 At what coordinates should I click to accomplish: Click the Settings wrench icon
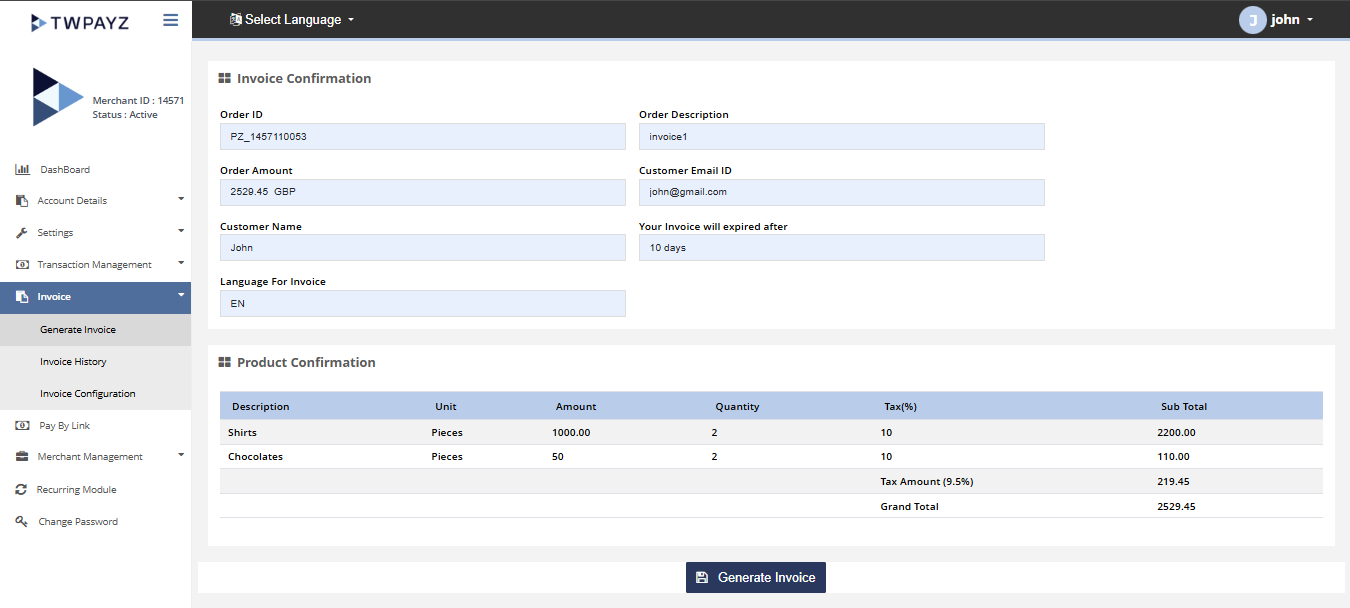(22, 233)
